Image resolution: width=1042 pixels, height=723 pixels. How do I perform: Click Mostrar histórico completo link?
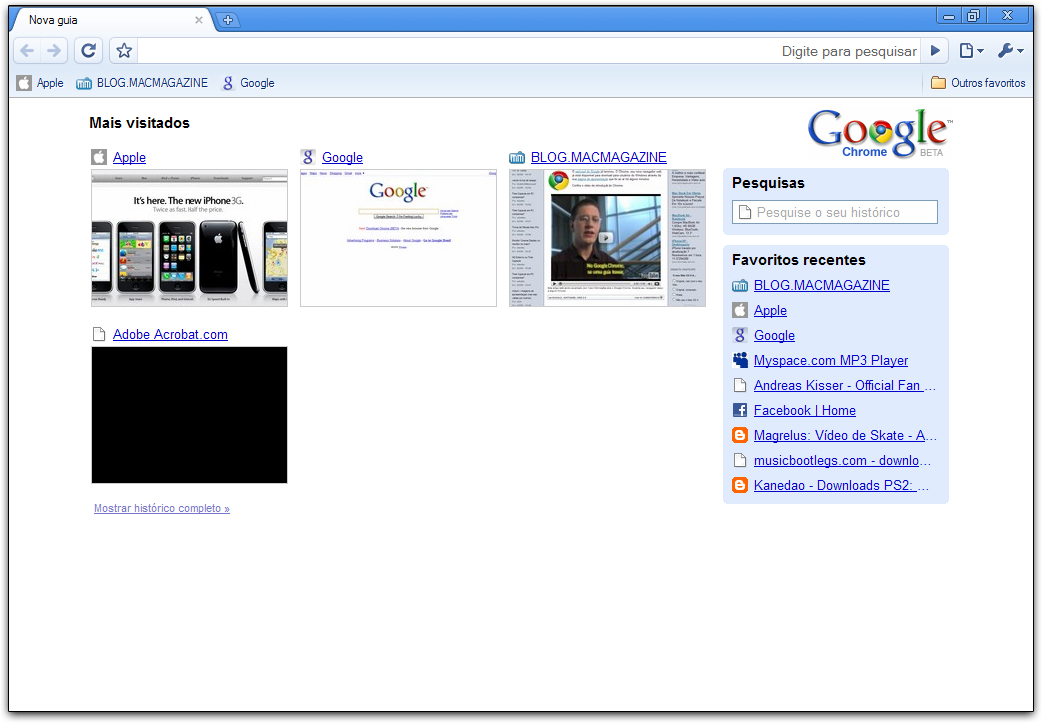click(x=161, y=508)
